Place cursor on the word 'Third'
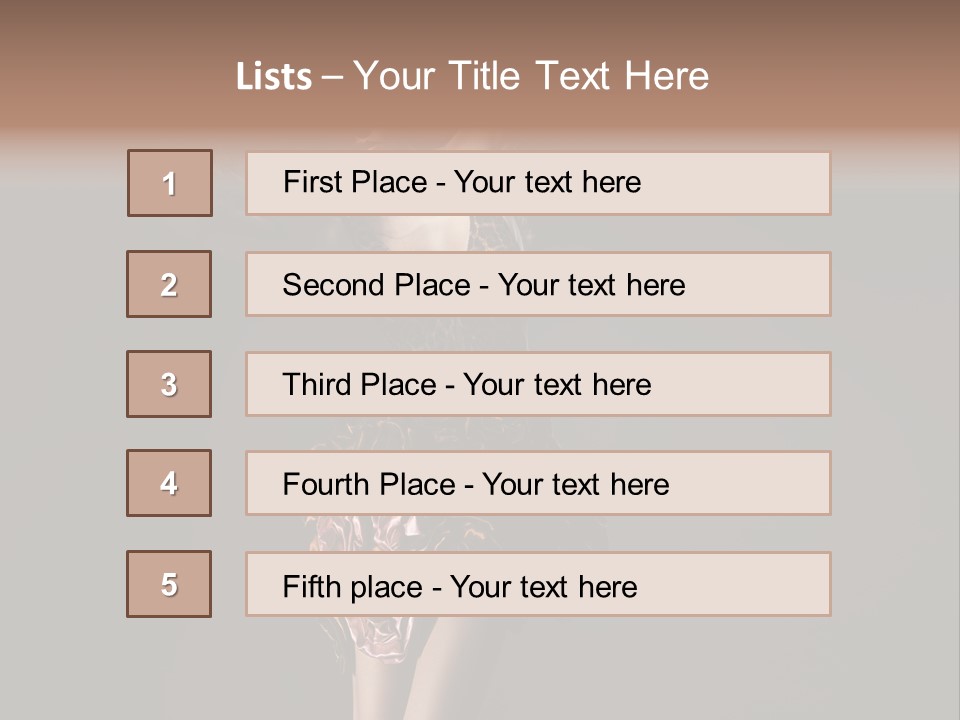Screen dimensions: 960x720 319,385
